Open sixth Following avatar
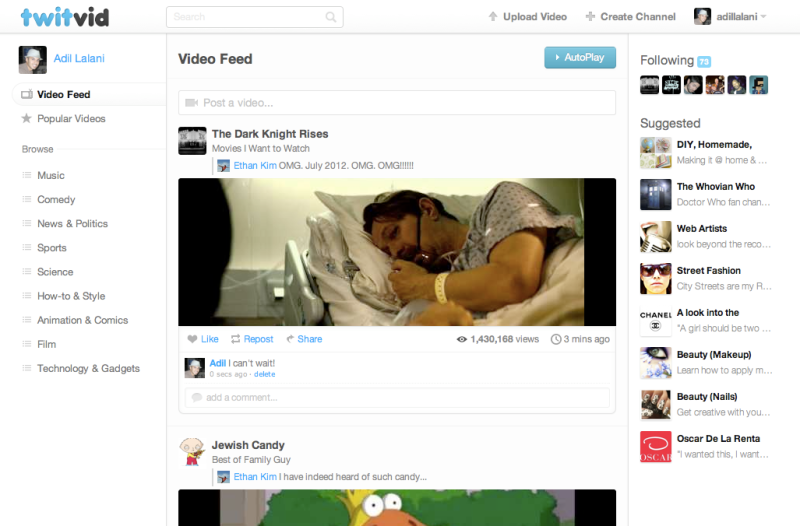The width and height of the screenshot is (800, 526). point(759,85)
